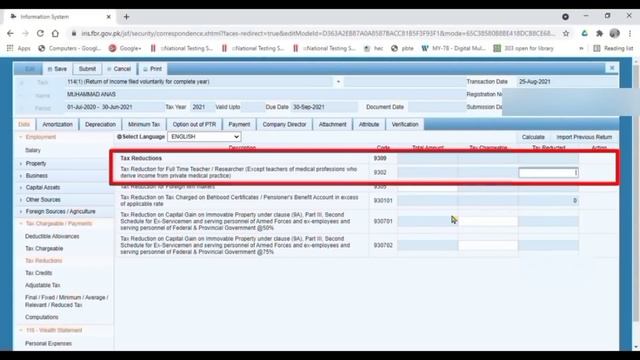This screenshot has width=640, height=360.
Task: Open Tax Reductions sidebar item
Action: click(x=44, y=260)
